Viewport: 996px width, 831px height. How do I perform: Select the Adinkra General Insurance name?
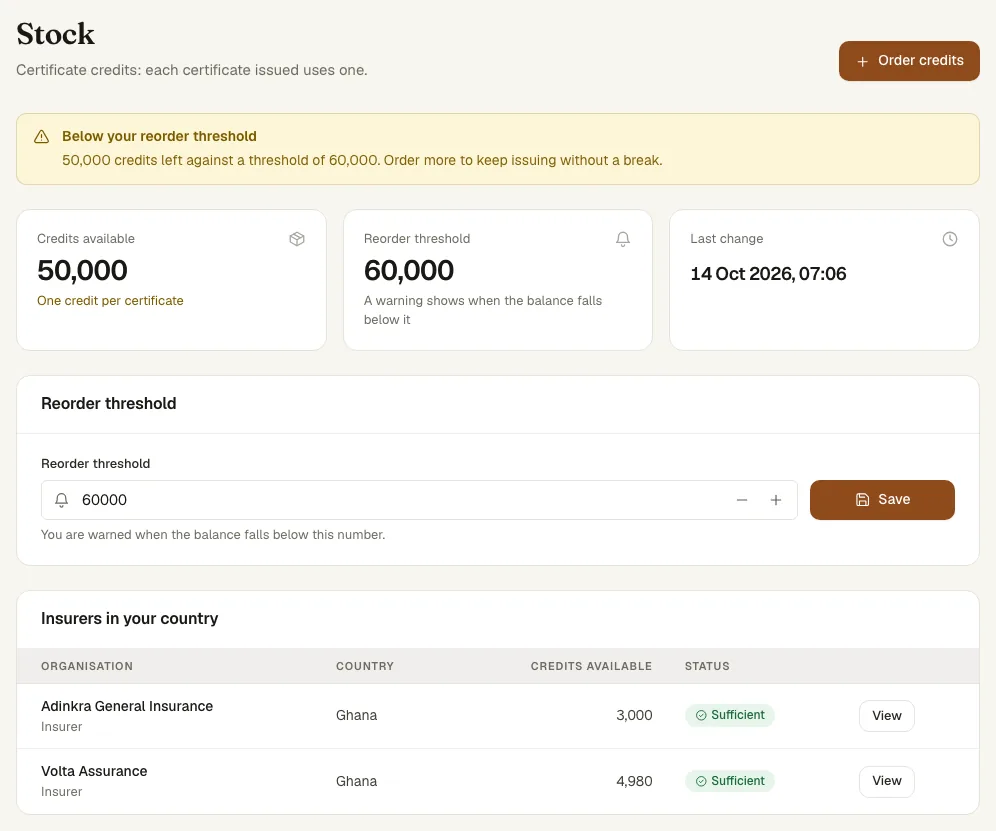(127, 706)
